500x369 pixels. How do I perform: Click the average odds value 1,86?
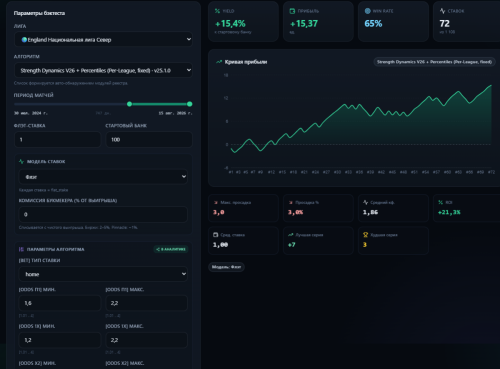(370, 212)
